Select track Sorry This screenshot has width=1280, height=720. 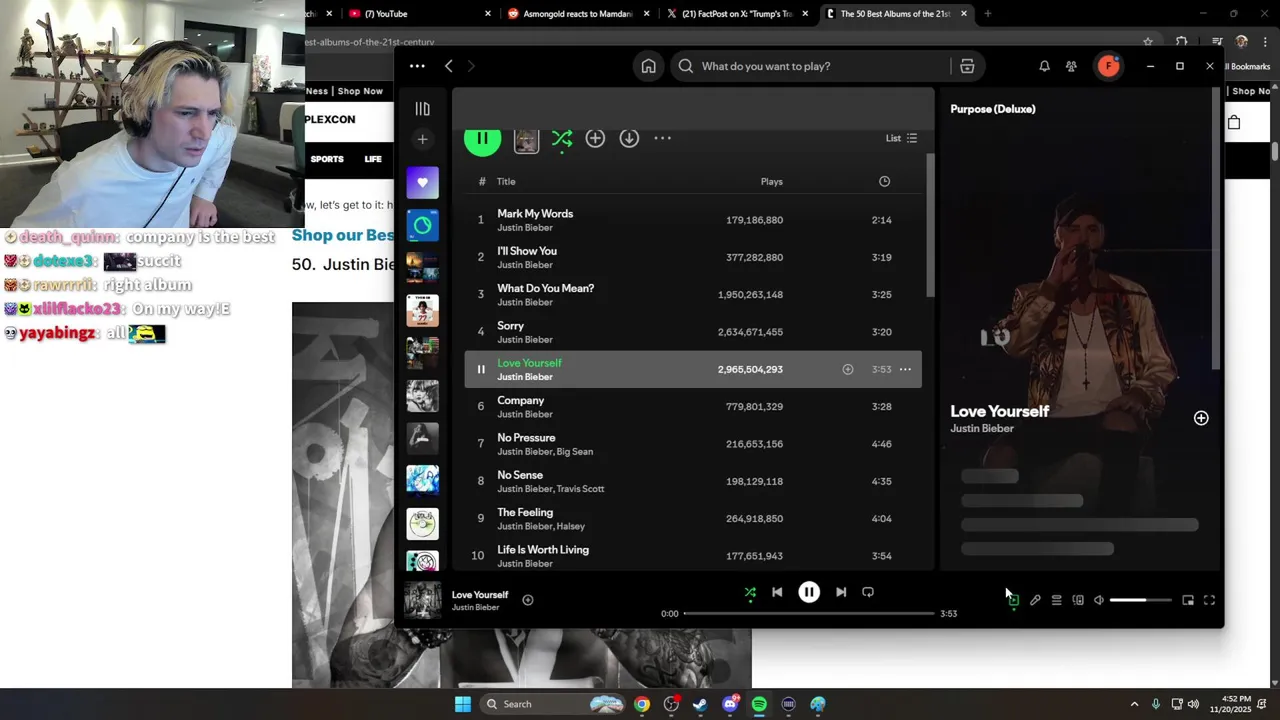(693, 331)
